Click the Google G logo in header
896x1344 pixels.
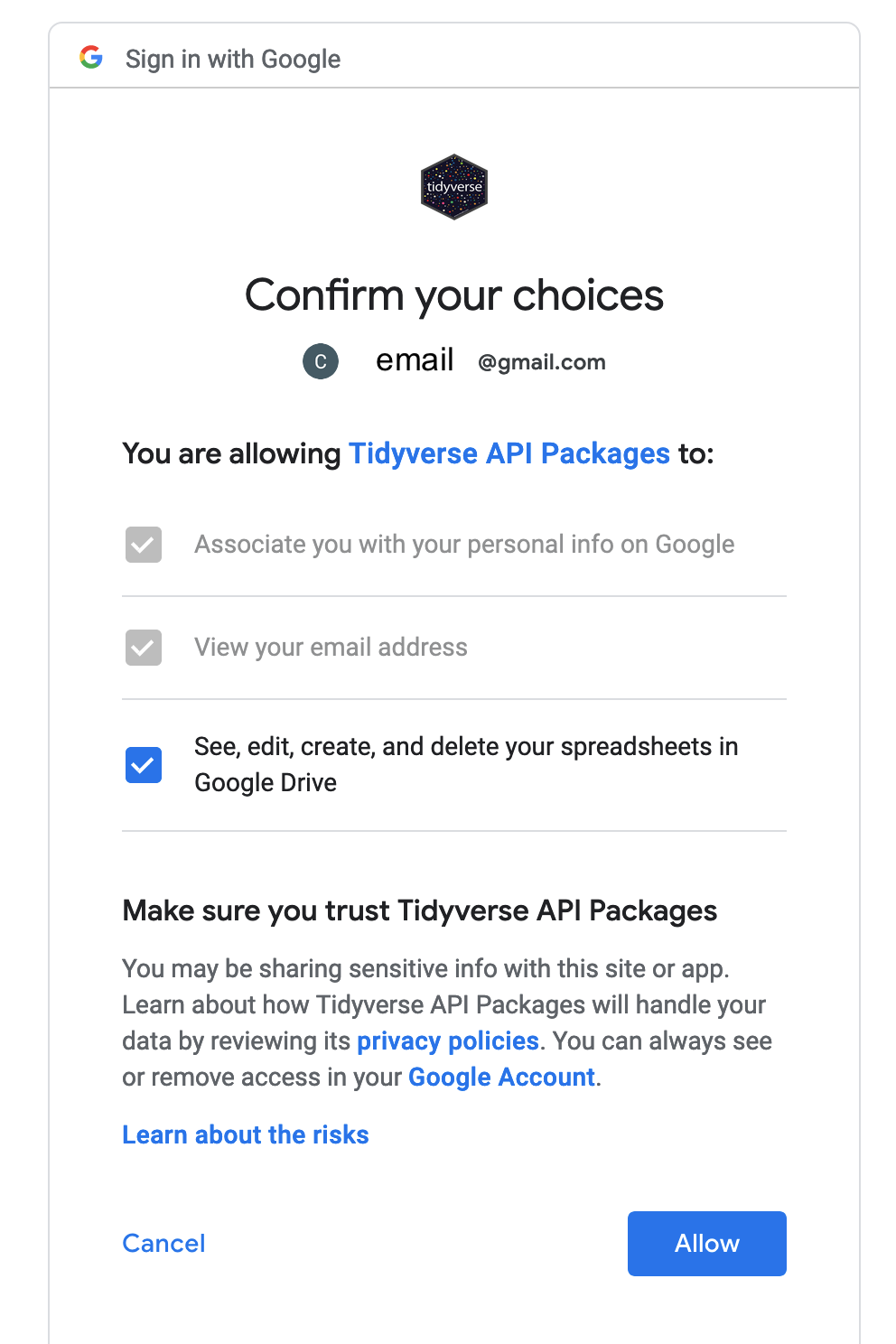91,58
